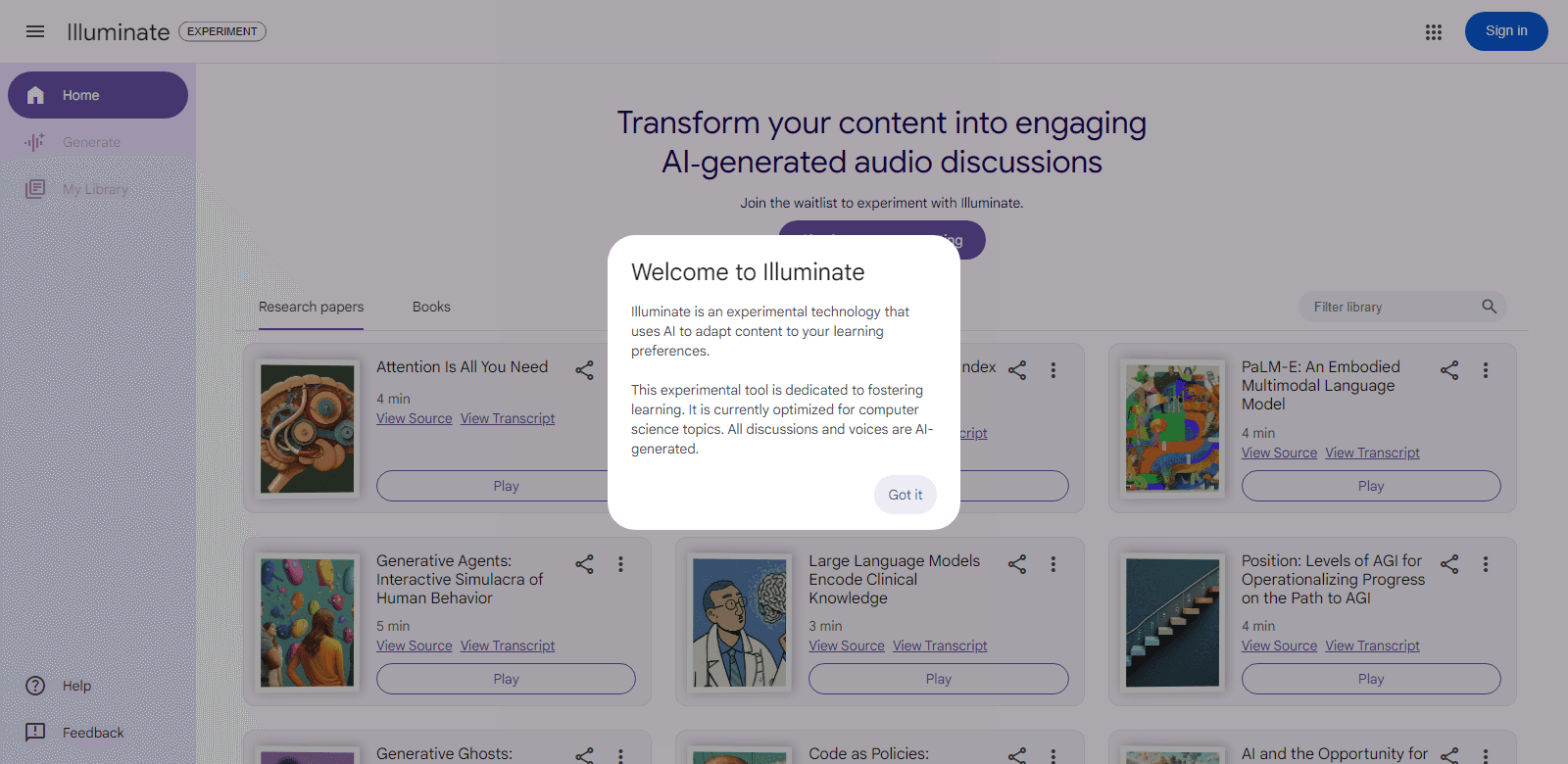
Task: View Source for Attention Is All You Need
Action: tap(415, 418)
